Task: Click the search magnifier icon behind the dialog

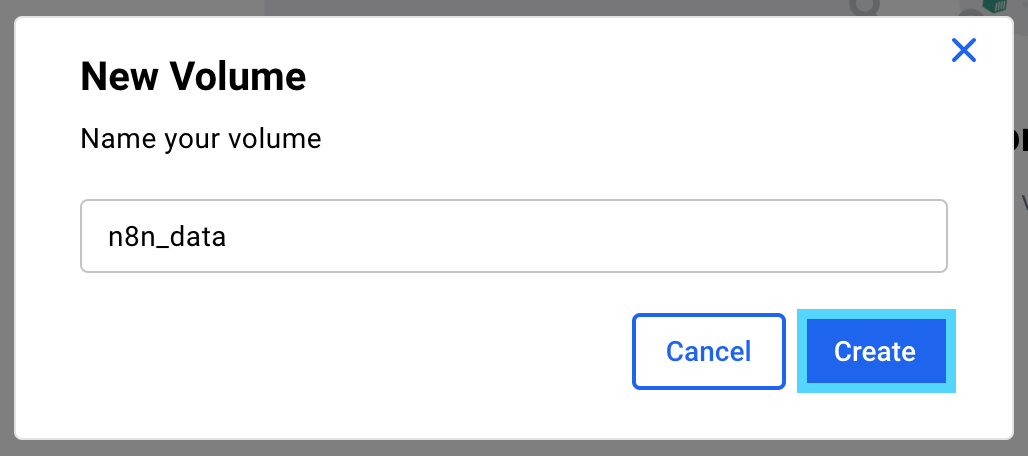Action: coord(864,7)
